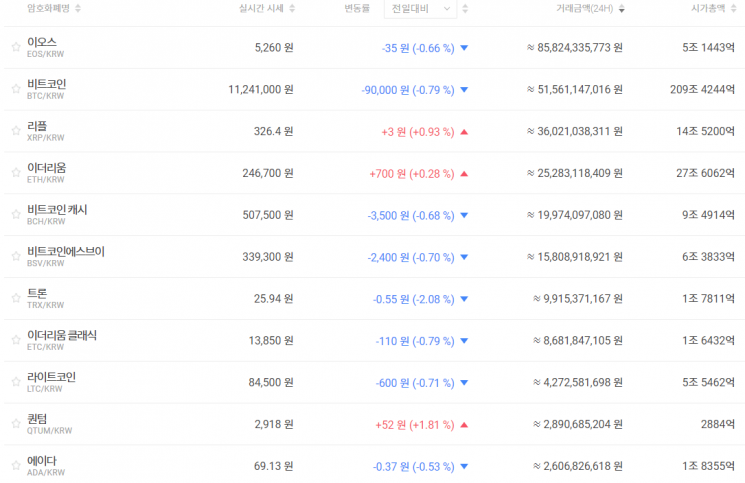Click the down arrow beside -0.66 %
745x483 pixels.
pos(465,47)
